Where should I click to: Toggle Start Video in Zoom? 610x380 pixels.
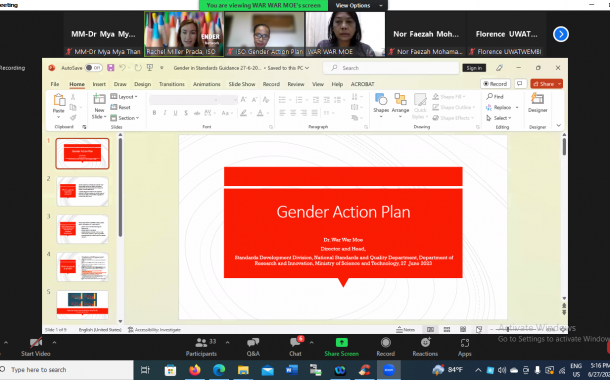pyautogui.click(x=35, y=347)
